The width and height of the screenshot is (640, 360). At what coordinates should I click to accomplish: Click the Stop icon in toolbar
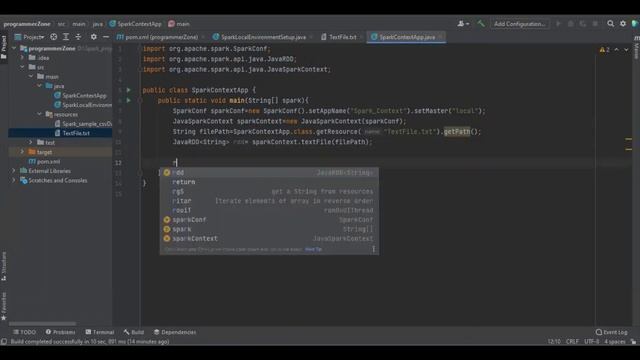click(x=596, y=24)
